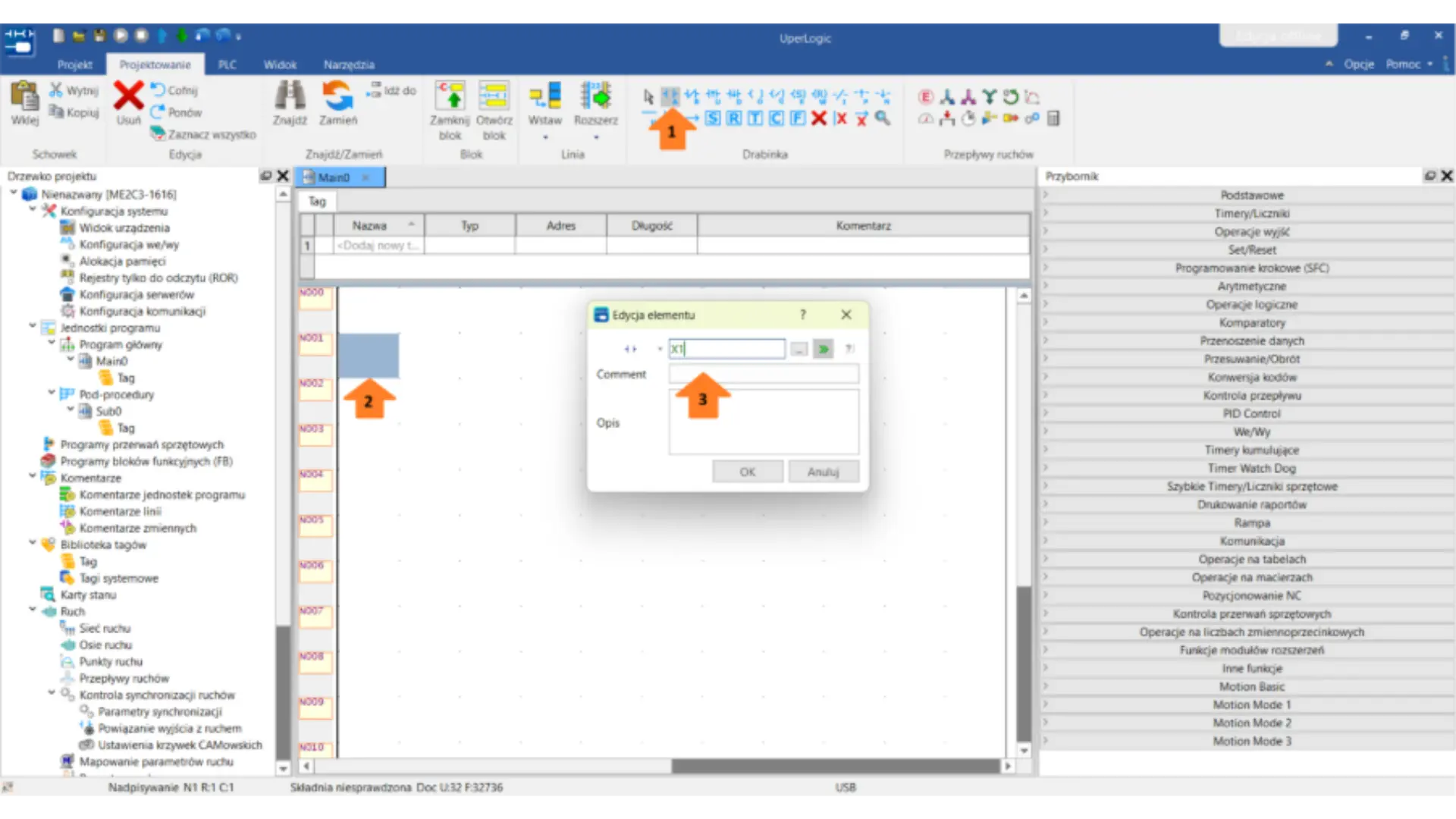This screenshot has height=819, width=1456.
Task: Click the magnifier search icon in Drabinka
Action: [883, 118]
